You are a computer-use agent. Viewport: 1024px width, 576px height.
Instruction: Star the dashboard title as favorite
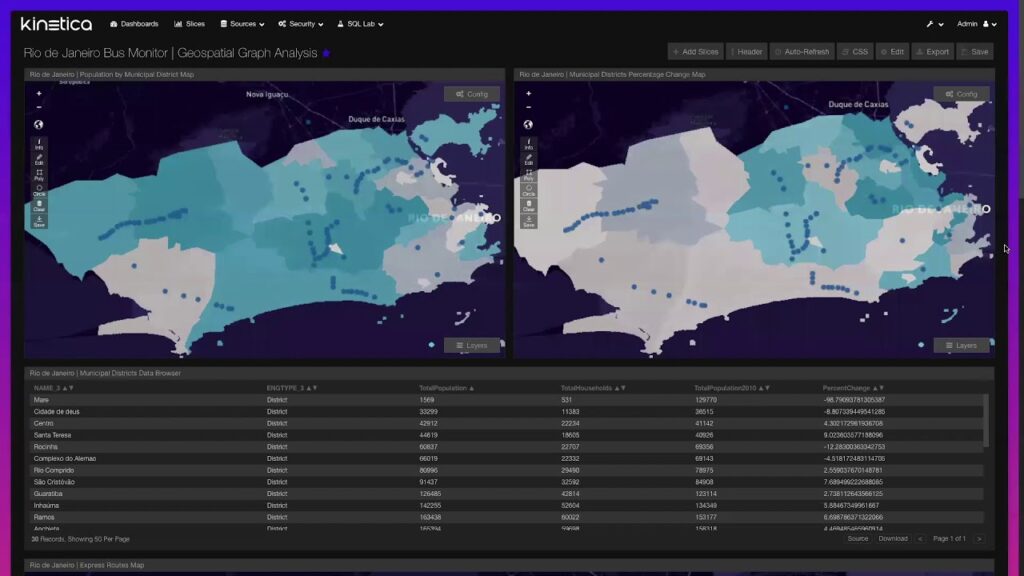(x=326, y=53)
